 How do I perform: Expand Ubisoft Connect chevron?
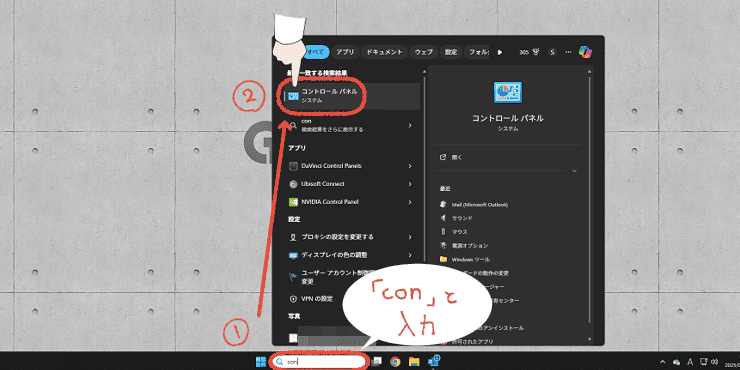410,184
